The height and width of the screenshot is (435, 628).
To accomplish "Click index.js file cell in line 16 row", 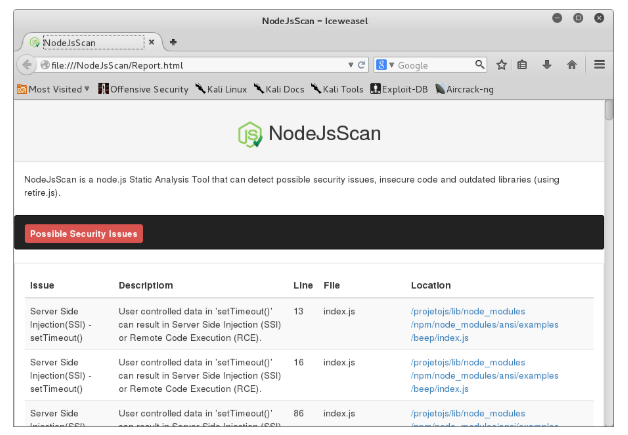I will pyautogui.click(x=339, y=362).
